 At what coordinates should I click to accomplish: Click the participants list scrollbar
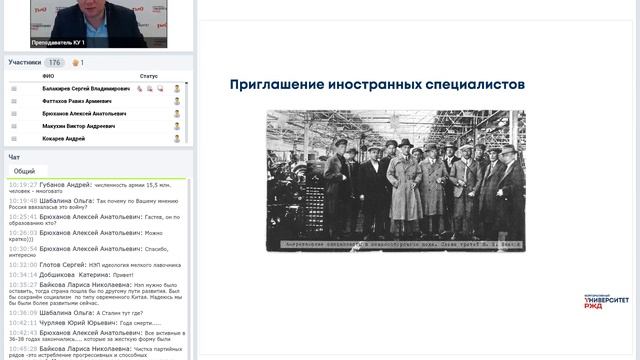[187, 112]
